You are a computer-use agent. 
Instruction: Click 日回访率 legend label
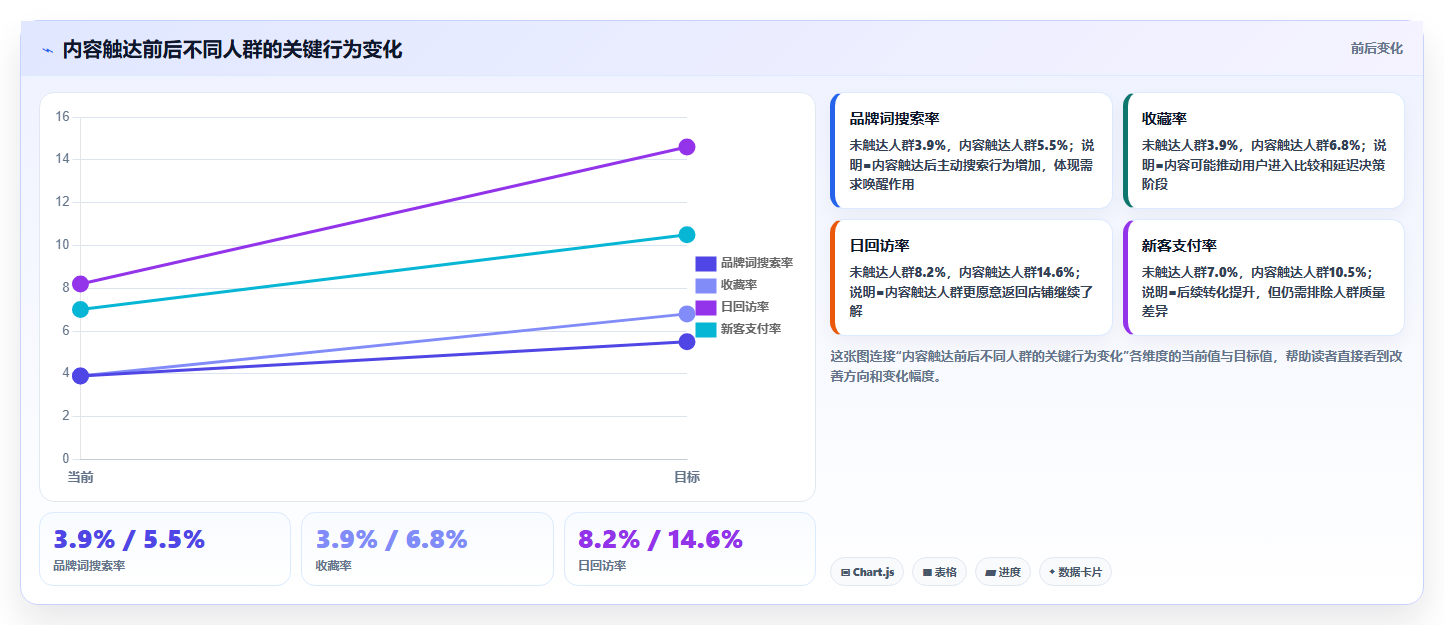(x=745, y=307)
